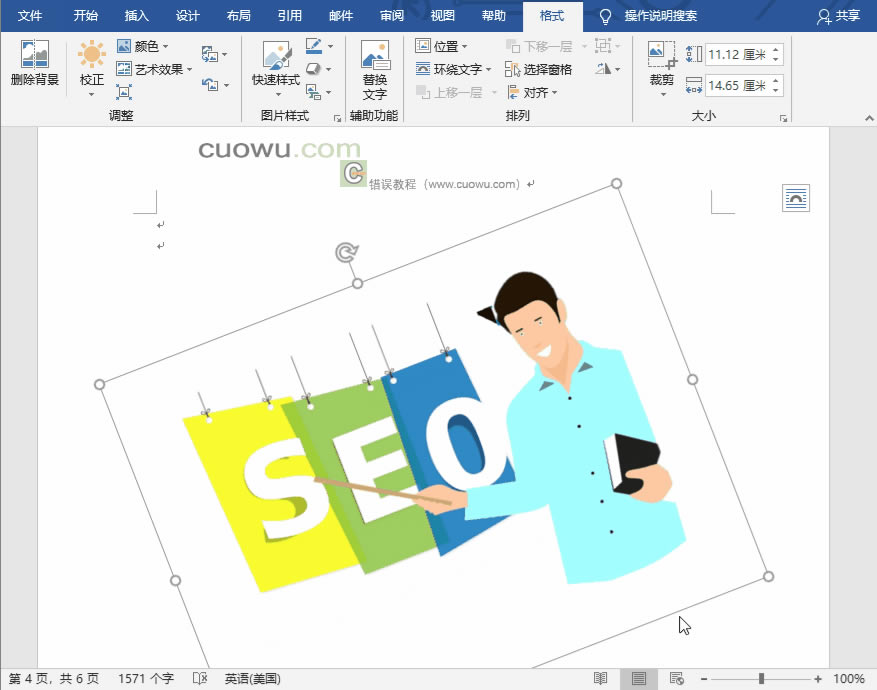The image size is (877, 690).
Task: Click the rotate objects triangle icon
Action: point(602,69)
